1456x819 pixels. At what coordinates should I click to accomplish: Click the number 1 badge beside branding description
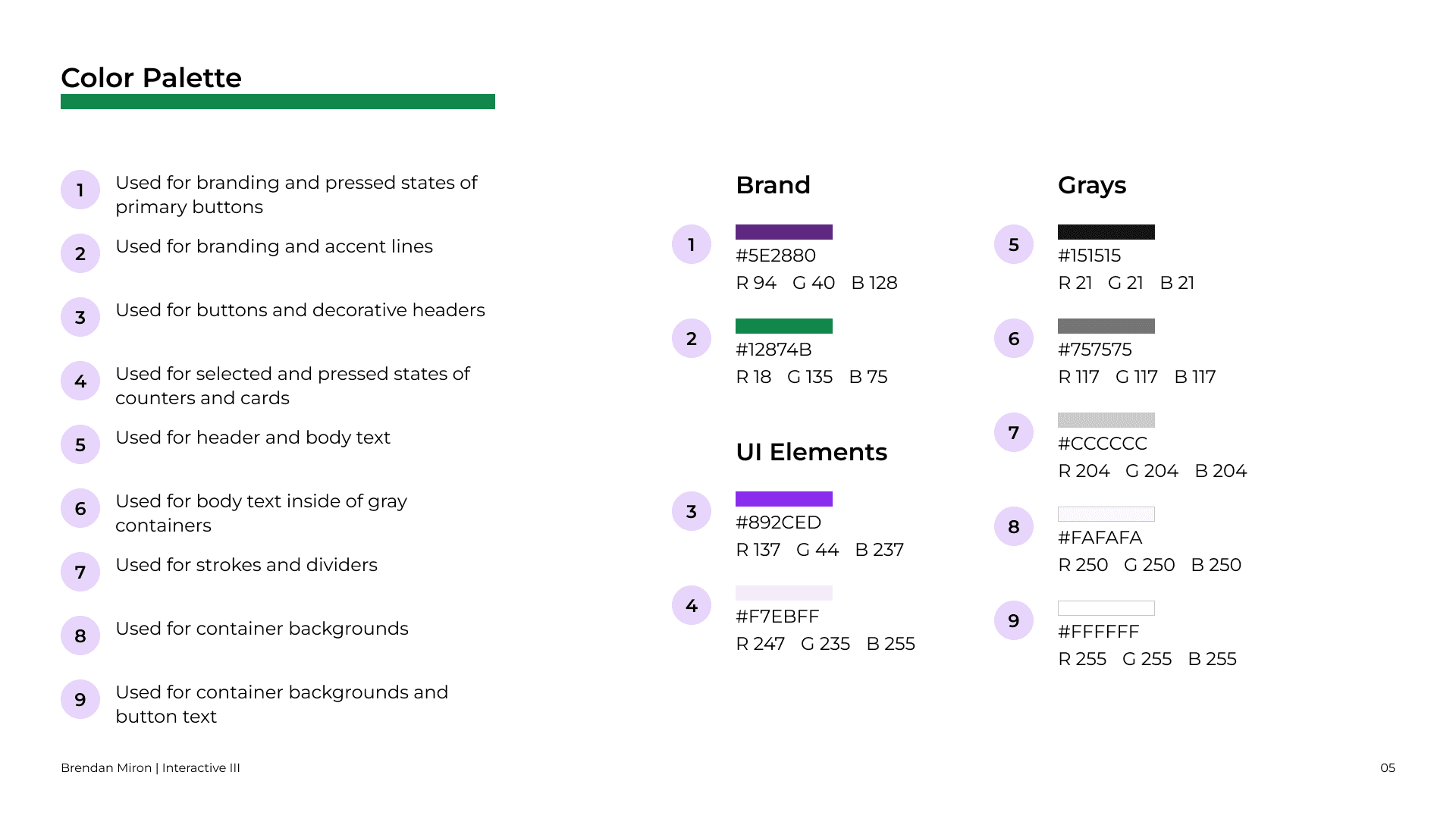click(x=80, y=190)
